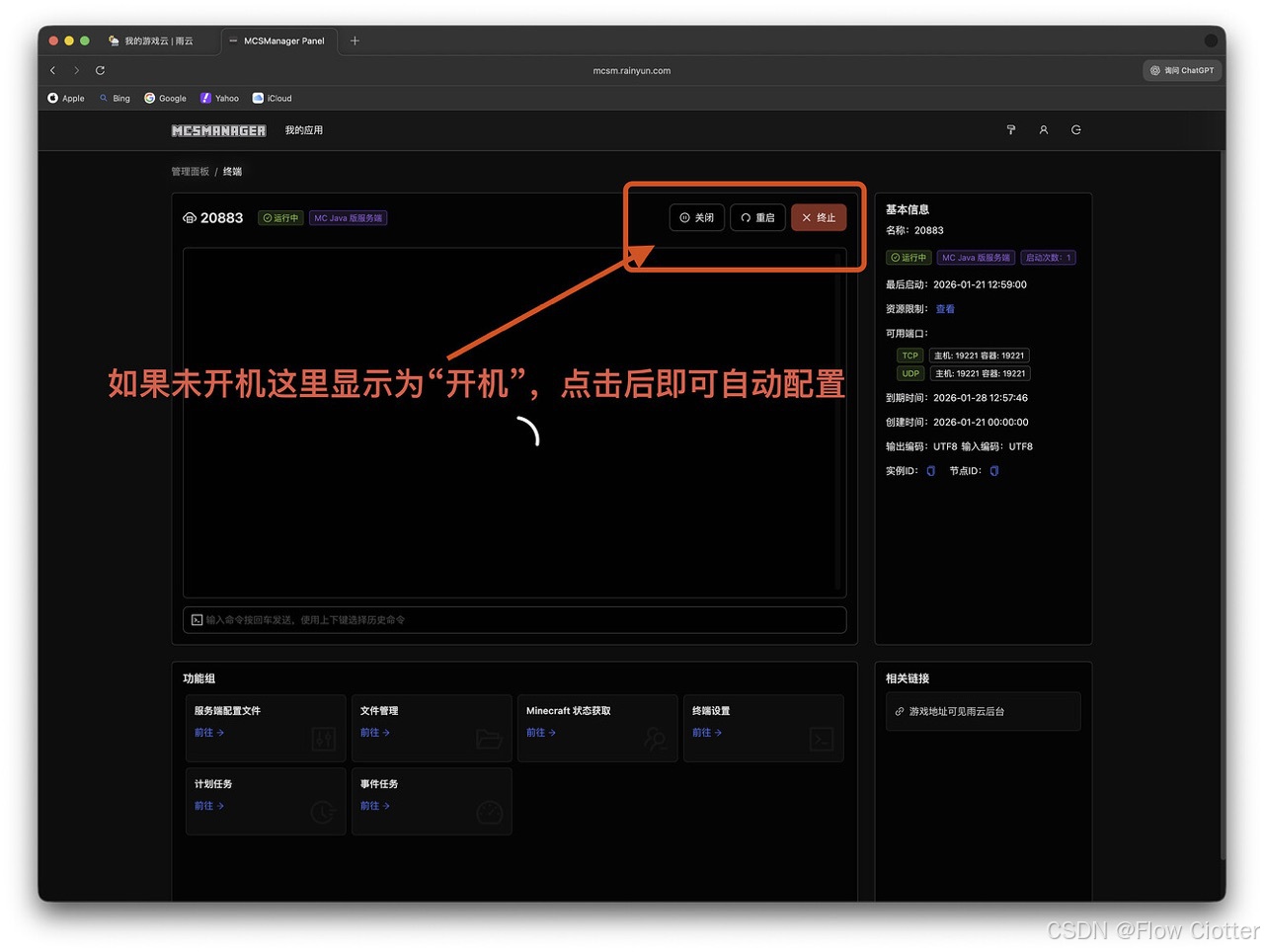Viewport: 1264px width, 952px height.
Task: Go to 终端设置 via its 前往 link
Action: (707, 733)
